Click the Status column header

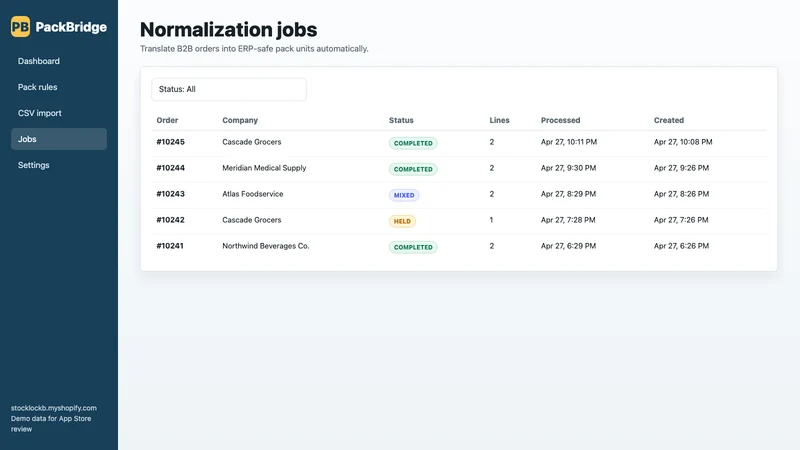click(401, 120)
